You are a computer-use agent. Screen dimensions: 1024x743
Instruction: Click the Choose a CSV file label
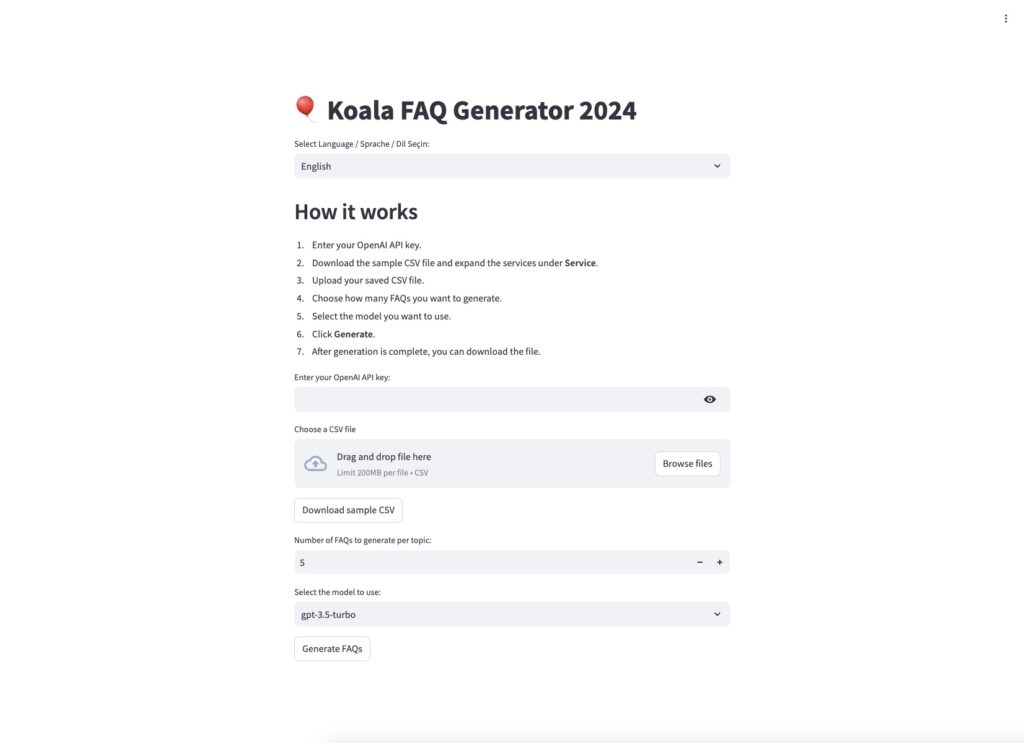point(325,429)
